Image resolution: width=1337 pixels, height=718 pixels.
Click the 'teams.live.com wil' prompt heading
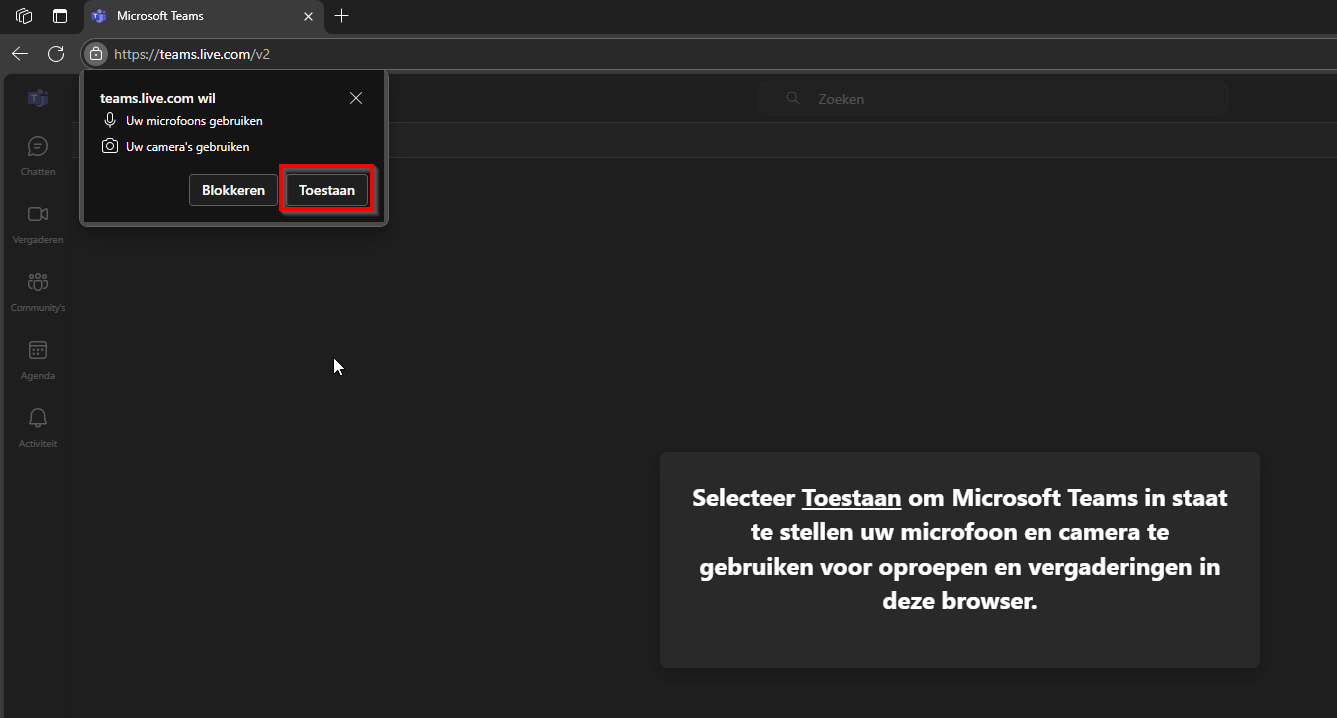(x=158, y=98)
